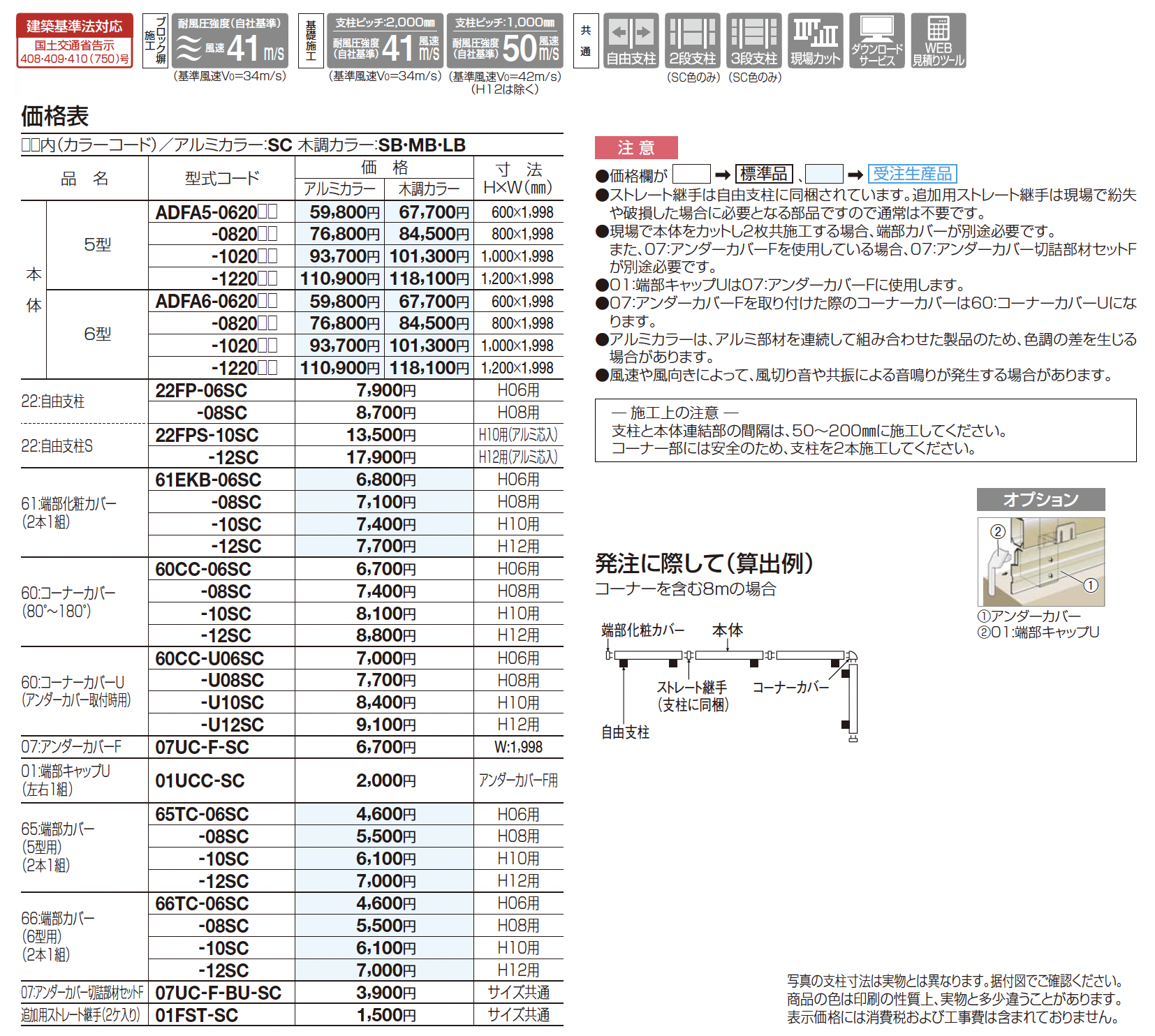Click the under-cover option photo
Viewport: 1155px width, 1036px height.
(1040, 561)
